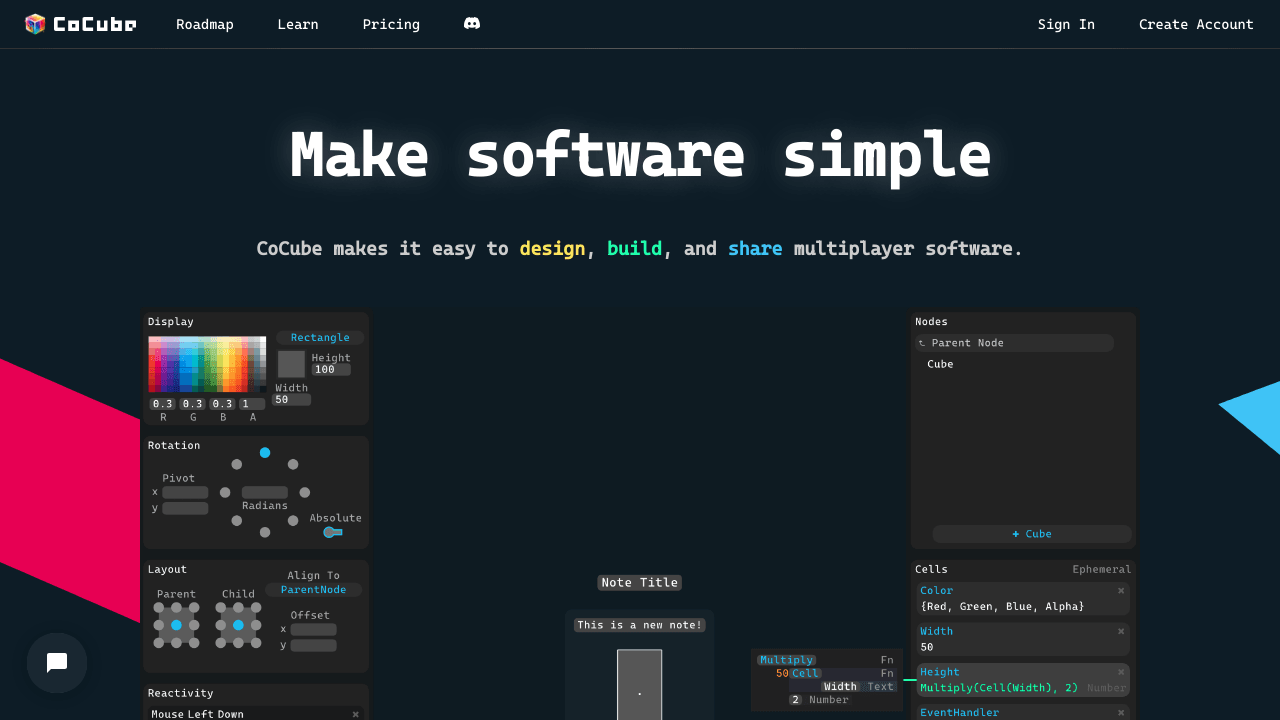This screenshot has width=1280, height=720.
Task: Open the Roadmap page
Action: pos(205,24)
